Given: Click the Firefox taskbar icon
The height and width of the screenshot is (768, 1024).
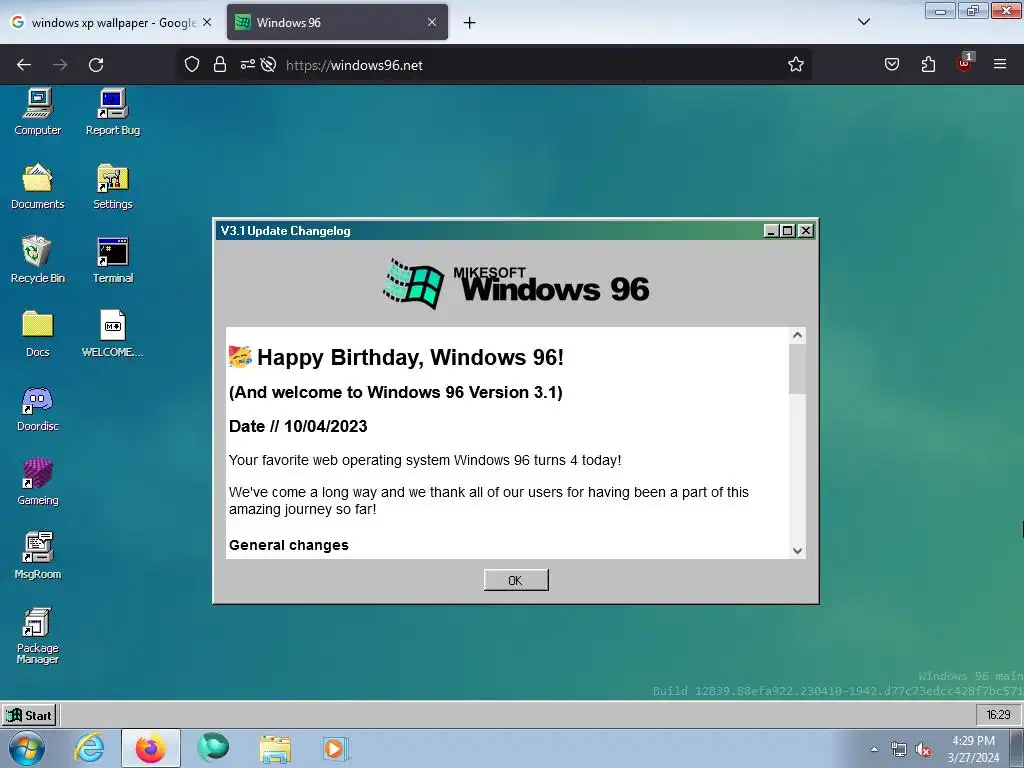Looking at the screenshot, I should pos(151,748).
